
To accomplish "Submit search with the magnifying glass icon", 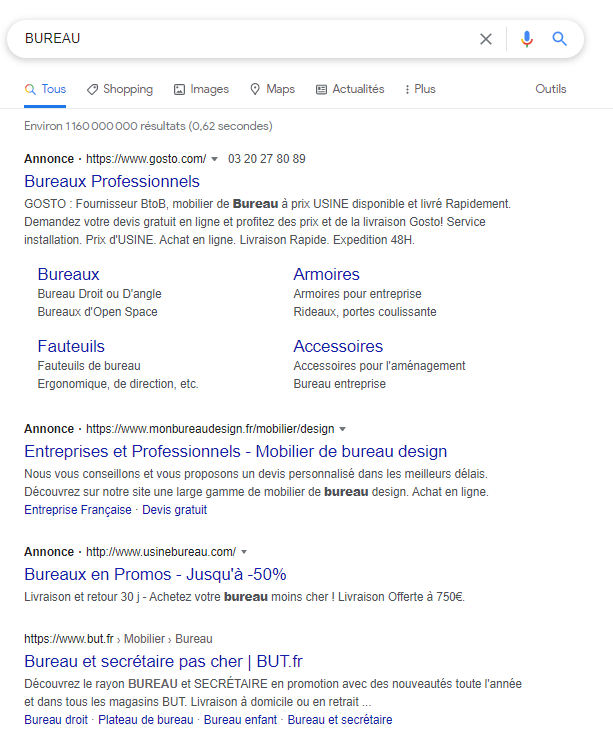I will pos(560,39).
